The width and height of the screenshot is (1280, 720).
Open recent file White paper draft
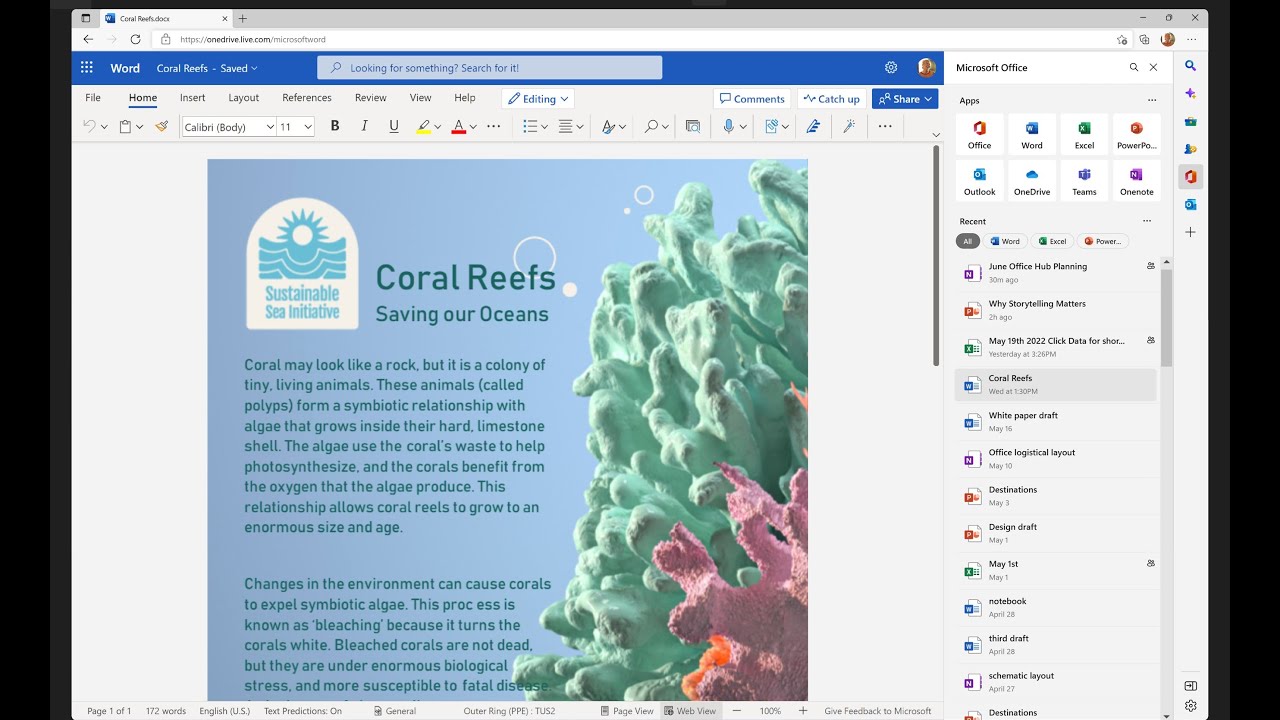point(1056,422)
